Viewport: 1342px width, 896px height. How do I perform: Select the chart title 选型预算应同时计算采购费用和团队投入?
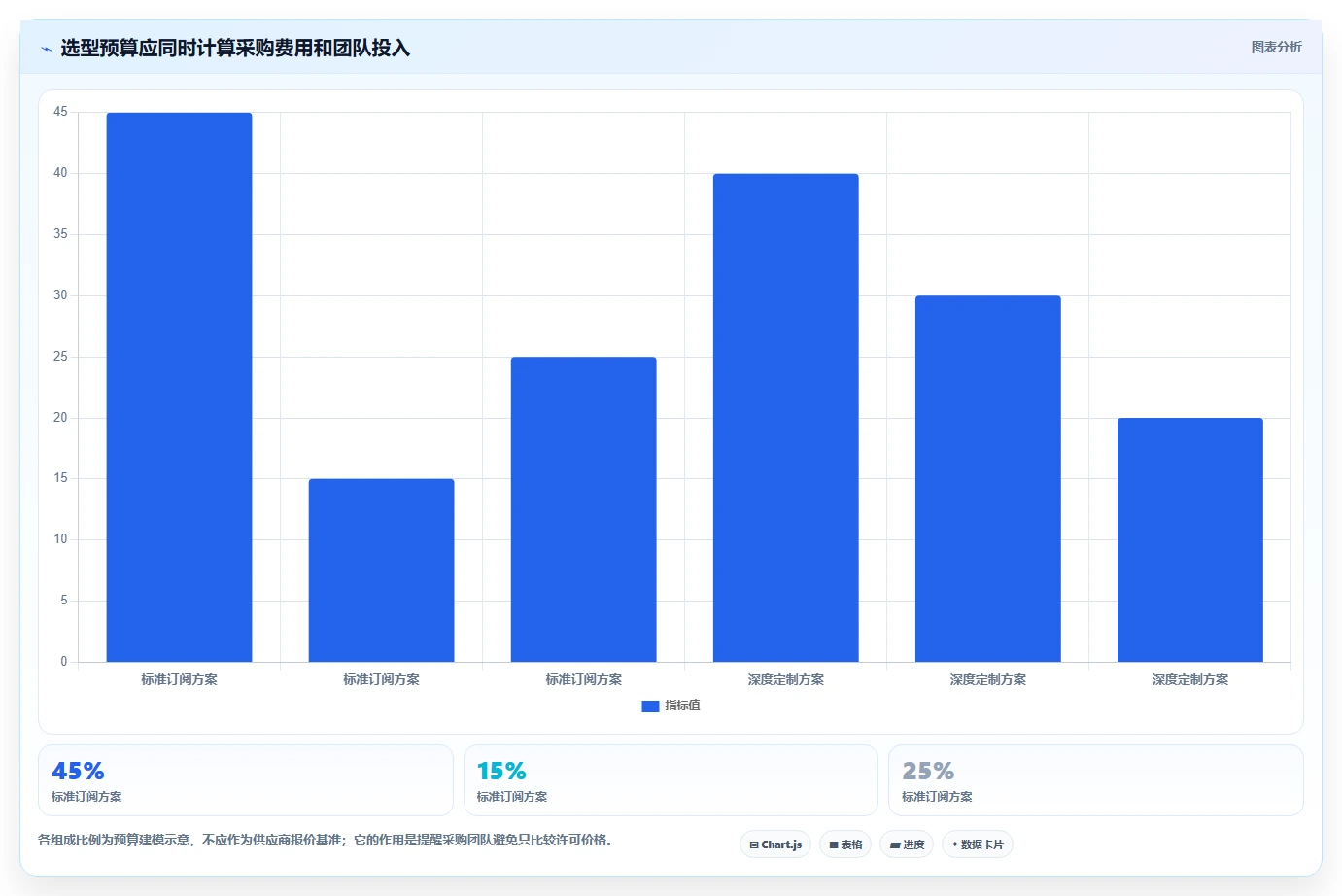[235, 48]
